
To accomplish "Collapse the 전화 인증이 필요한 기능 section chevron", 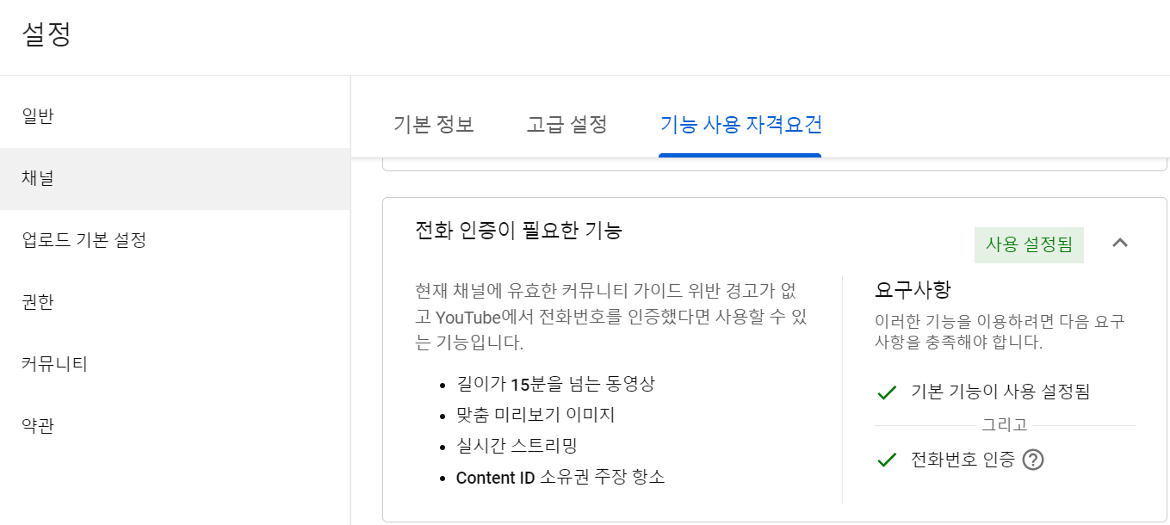I will pos(1120,243).
